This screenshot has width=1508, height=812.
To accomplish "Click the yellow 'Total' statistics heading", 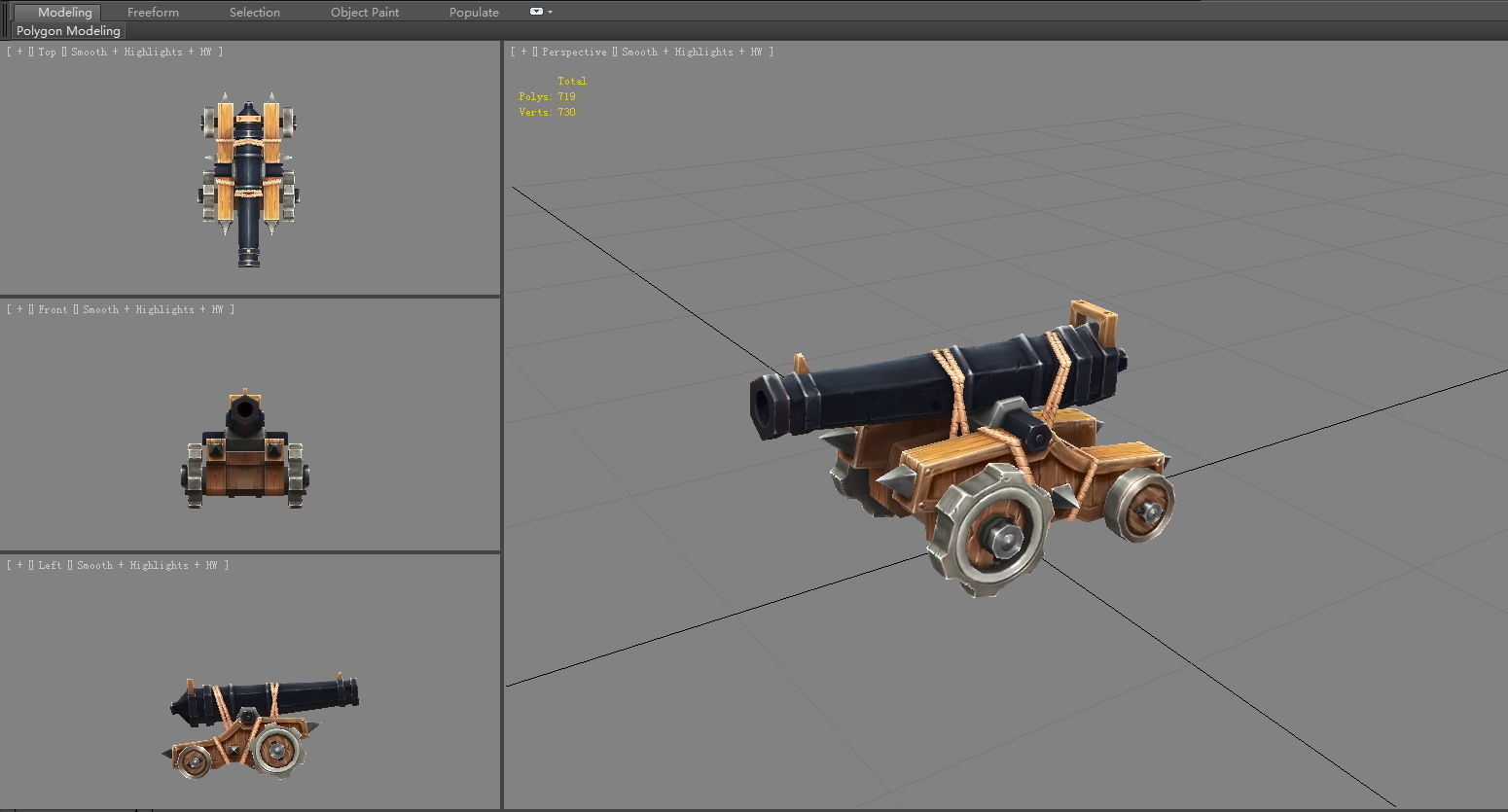I will pyautogui.click(x=572, y=81).
